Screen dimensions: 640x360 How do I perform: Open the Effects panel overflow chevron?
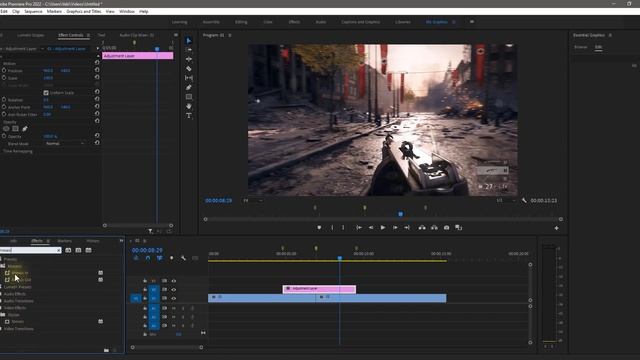coord(121,241)
